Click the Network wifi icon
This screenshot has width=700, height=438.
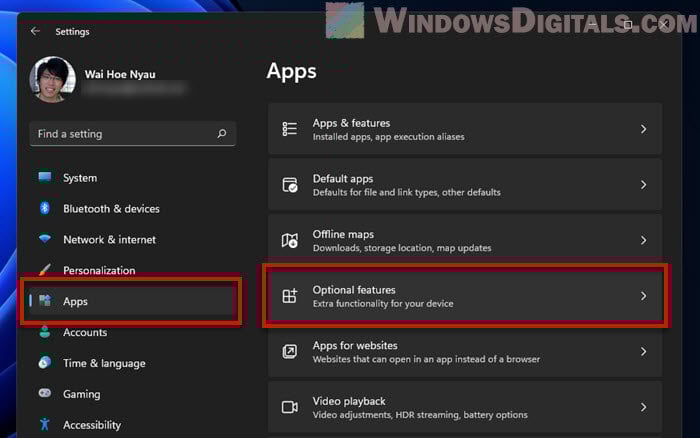click(x=45, y=238)
